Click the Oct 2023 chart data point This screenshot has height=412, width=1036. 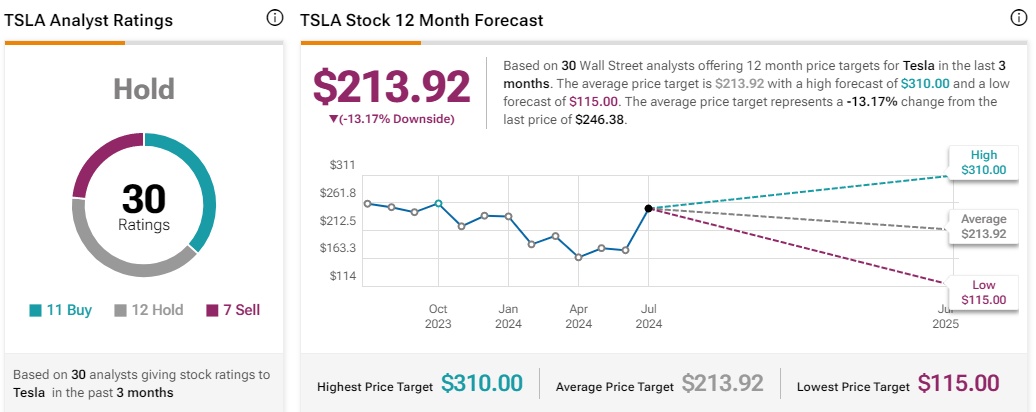click(438, 203)
